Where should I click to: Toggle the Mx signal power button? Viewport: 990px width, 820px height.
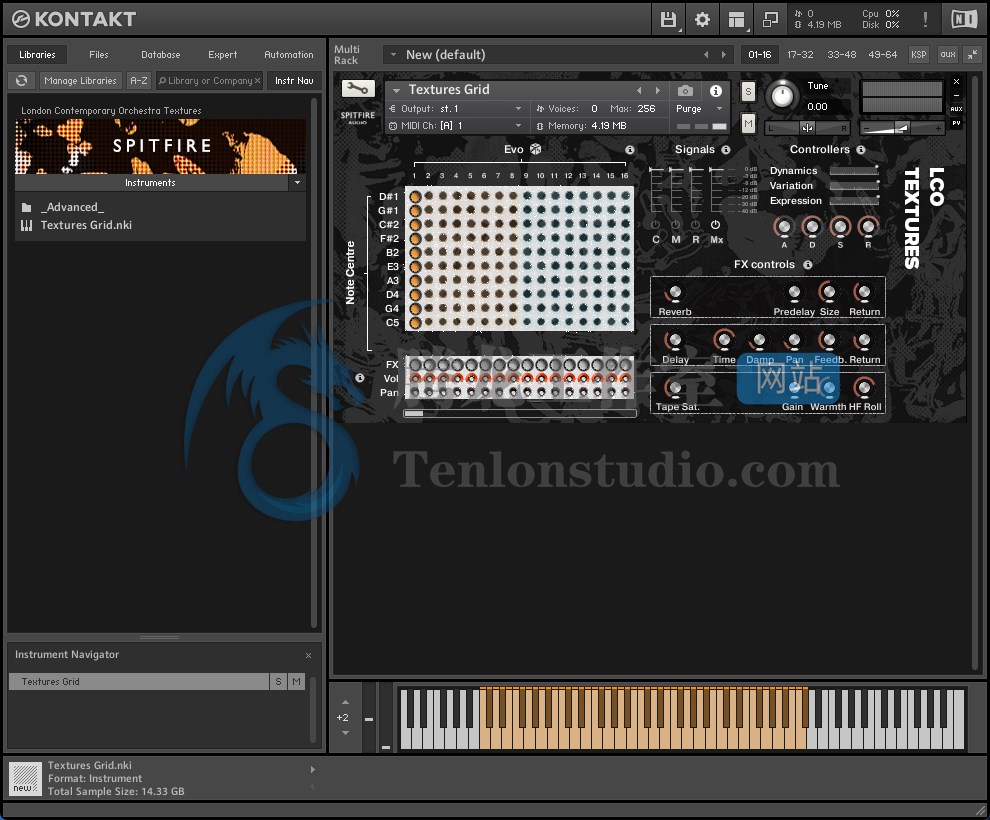click(715, 225)
